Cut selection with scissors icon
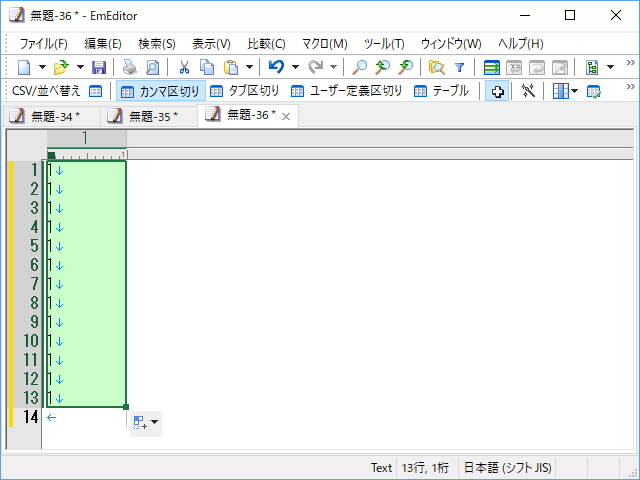The height and width of the screenshot is (480, 640). tap(184, 67)
